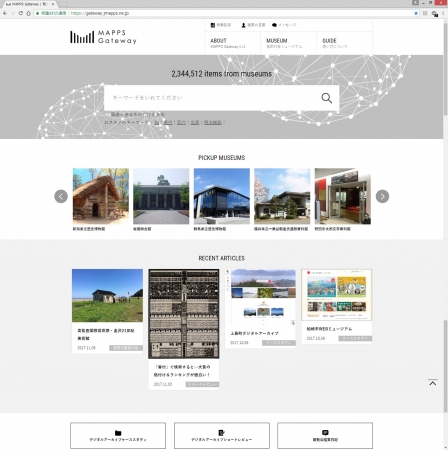The image size is (448, 450).
Task: Click the scroll-to-top arrow icon
Action: [433, 382]
